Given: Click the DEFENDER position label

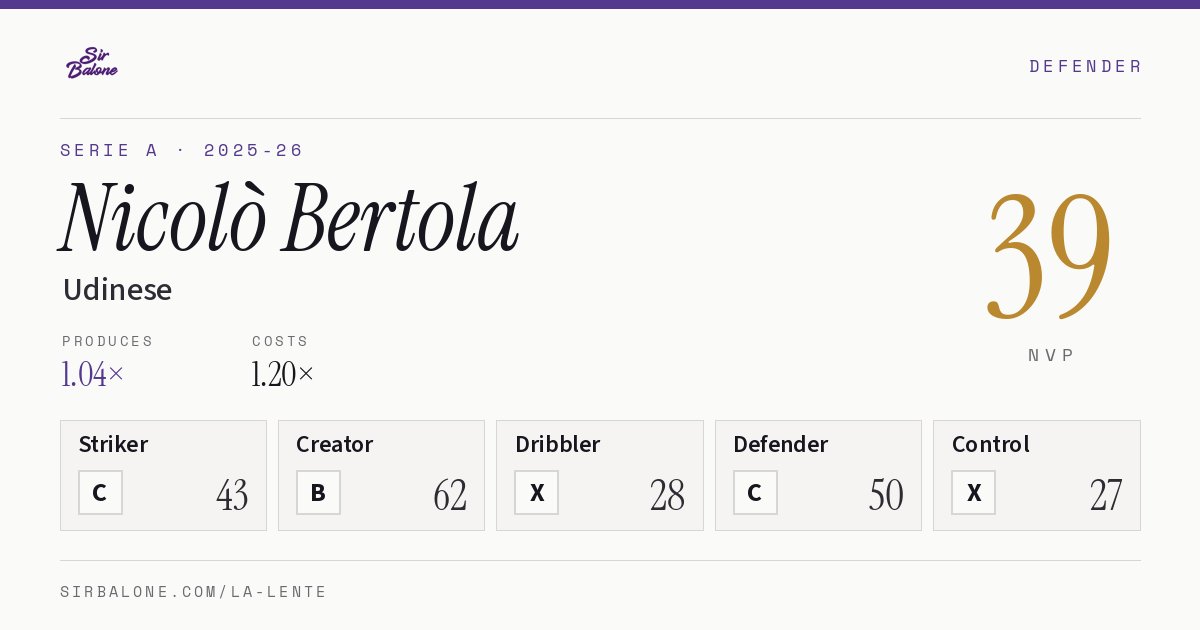Looking at the screenshot, I should [1085, 66].
